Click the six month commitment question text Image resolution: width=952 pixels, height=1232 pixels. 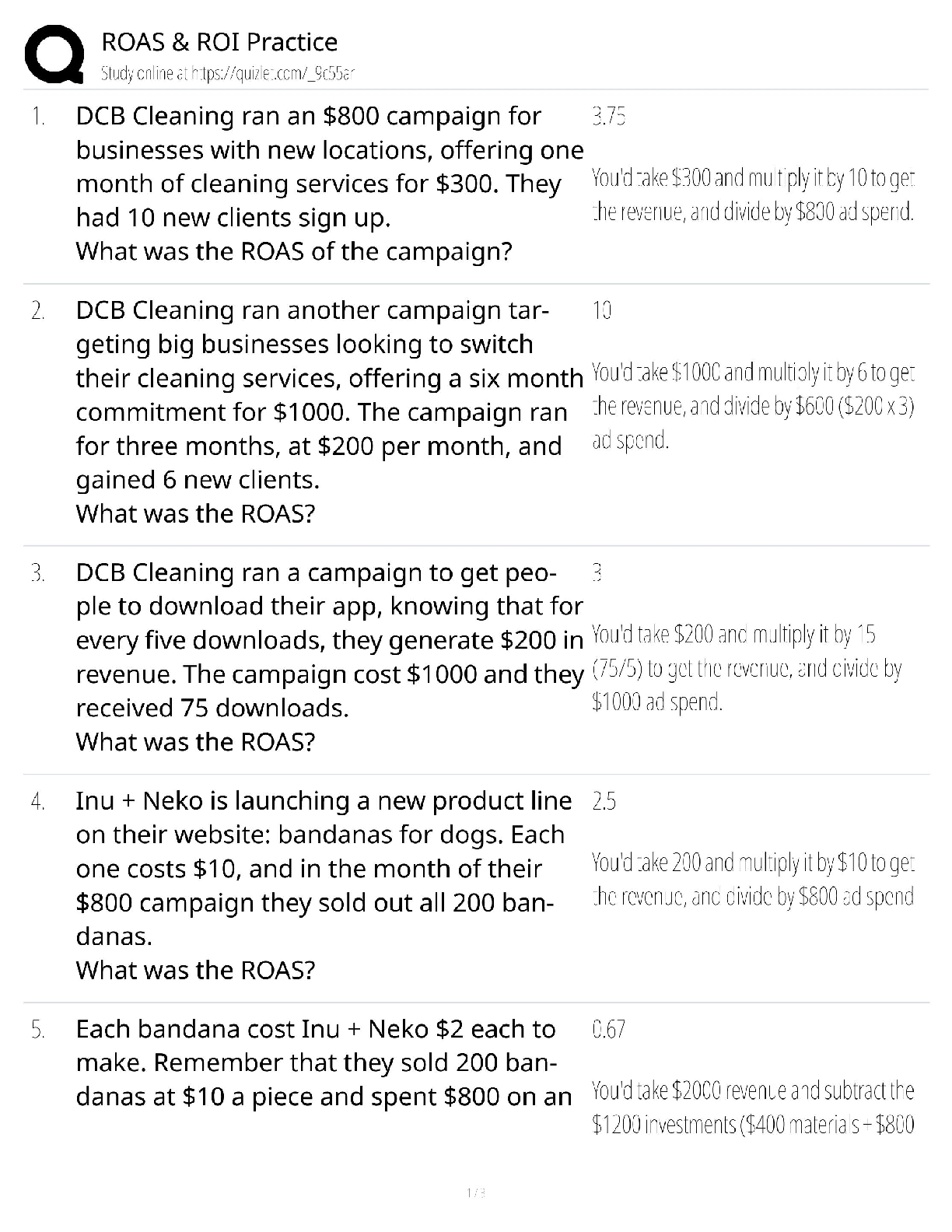click(x=327, y=412)
